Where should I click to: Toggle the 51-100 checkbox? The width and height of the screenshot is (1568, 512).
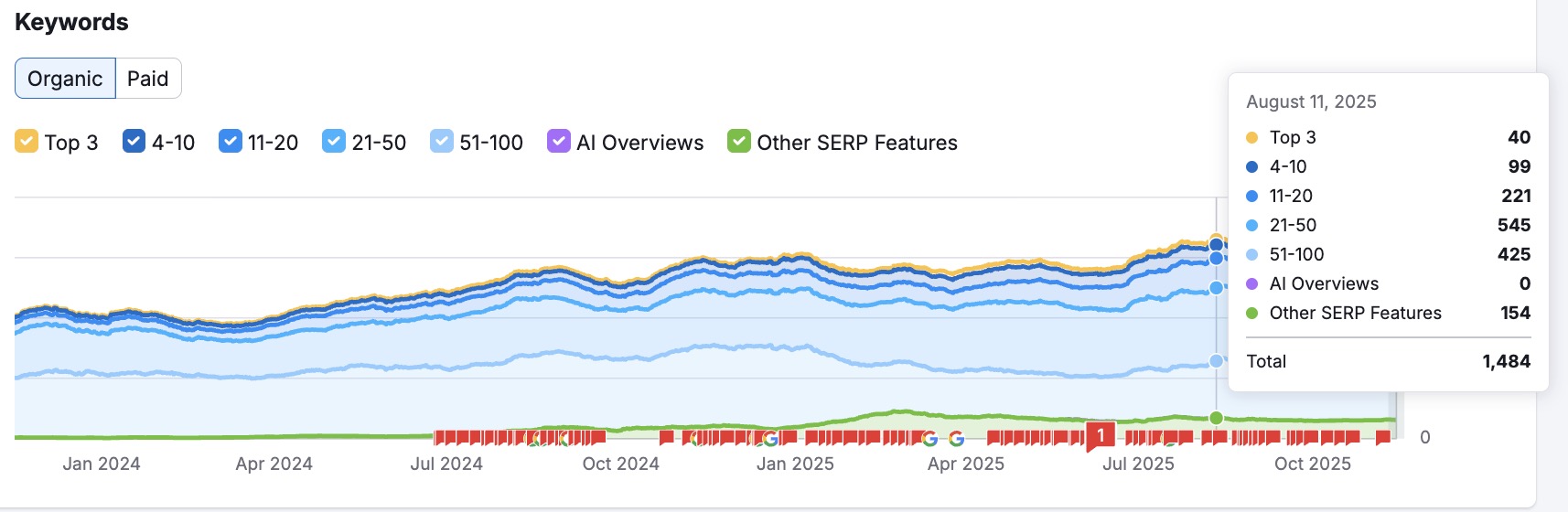tap(442, 142)
